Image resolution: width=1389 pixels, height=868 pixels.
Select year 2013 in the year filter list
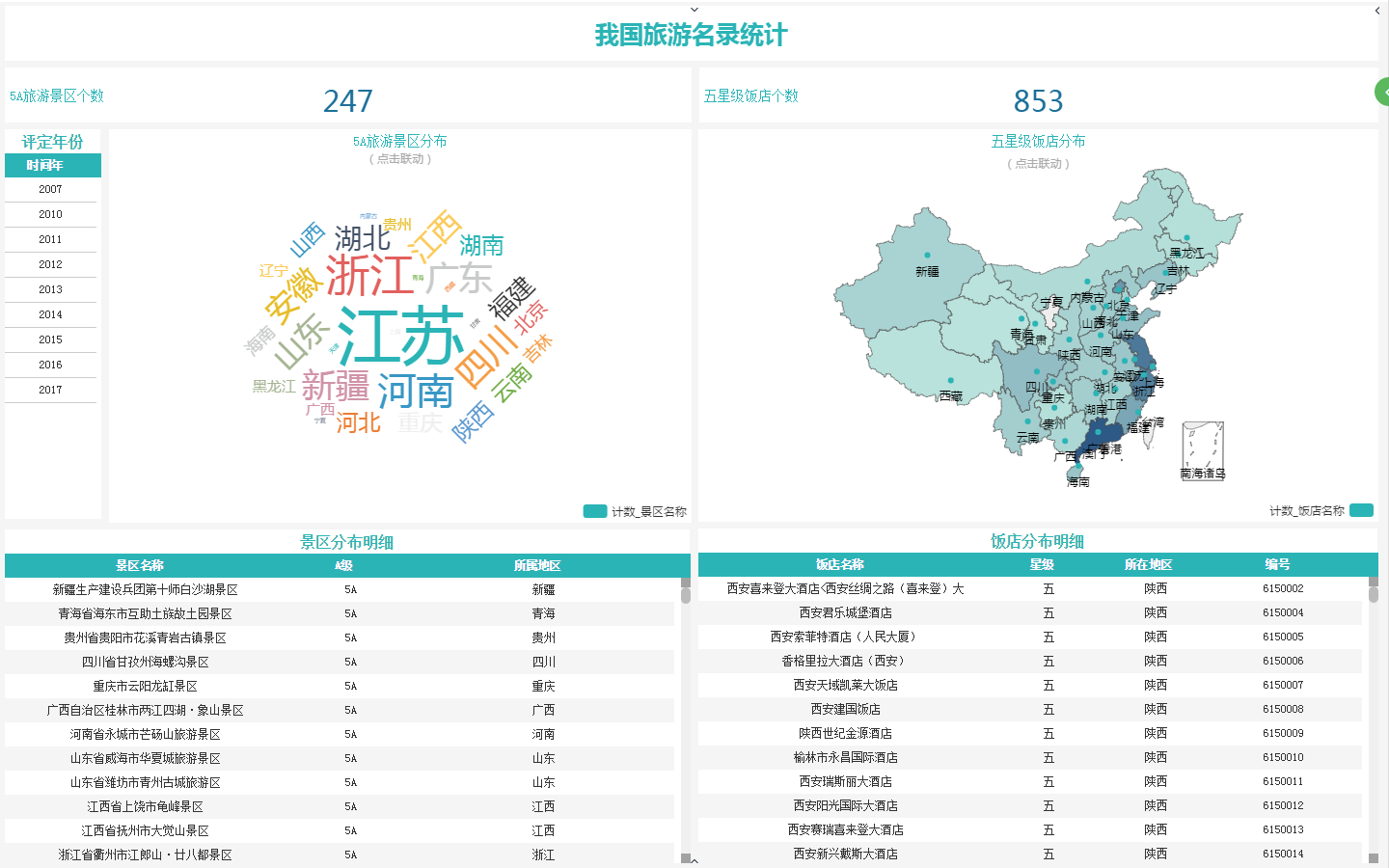pyautogui.click(x=52, y=288)
